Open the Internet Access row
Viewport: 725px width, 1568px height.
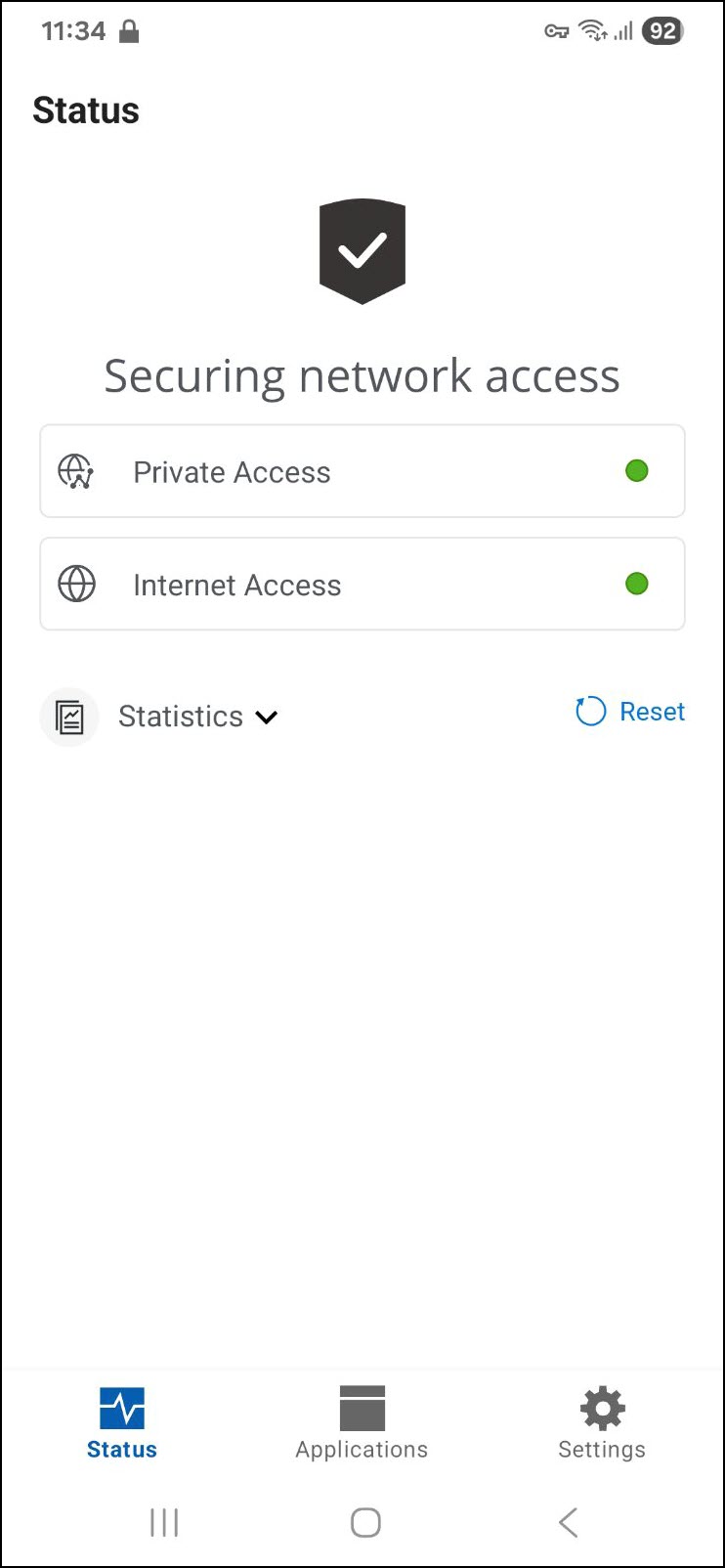click(362, 585)
